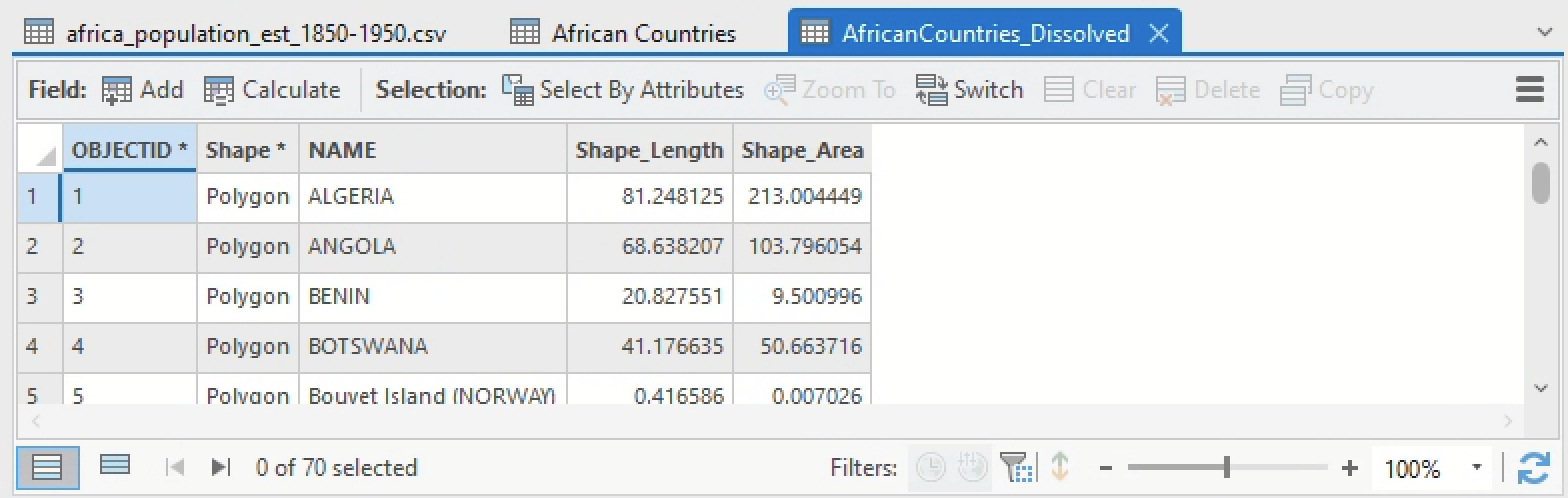Screen dimensions: 1568x498
Task: Zoom in with the plus icon
Action: 1350,467
